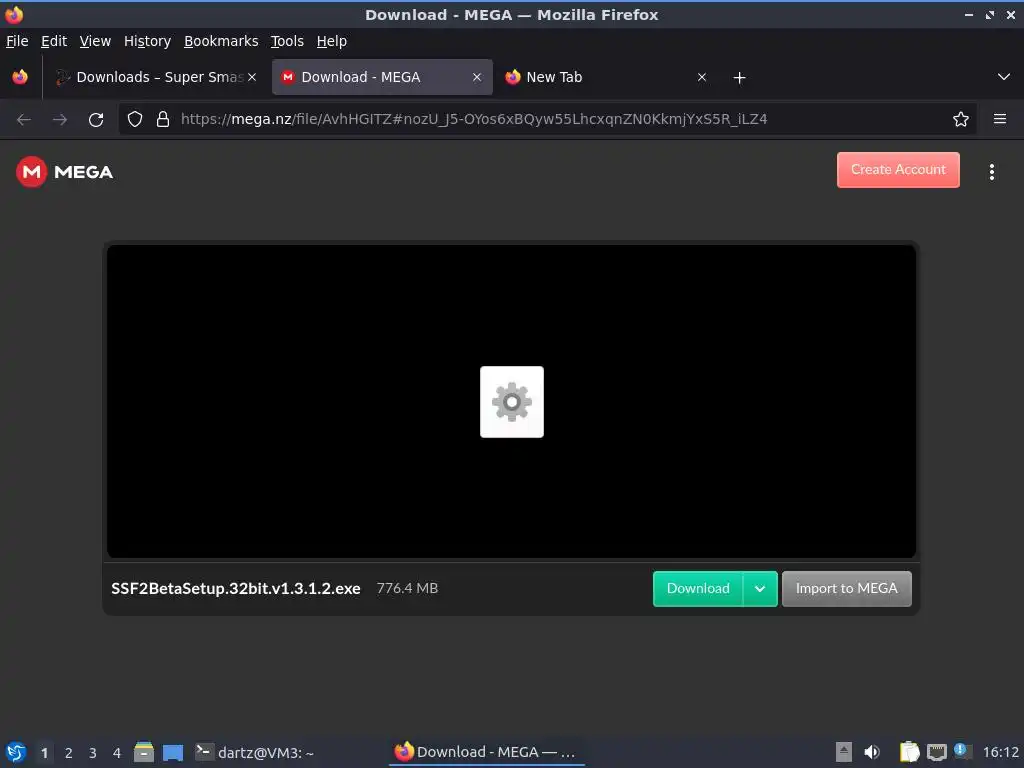Click the Import to MEGA button
Screen dimensions: 1024x768
point(846,588)
